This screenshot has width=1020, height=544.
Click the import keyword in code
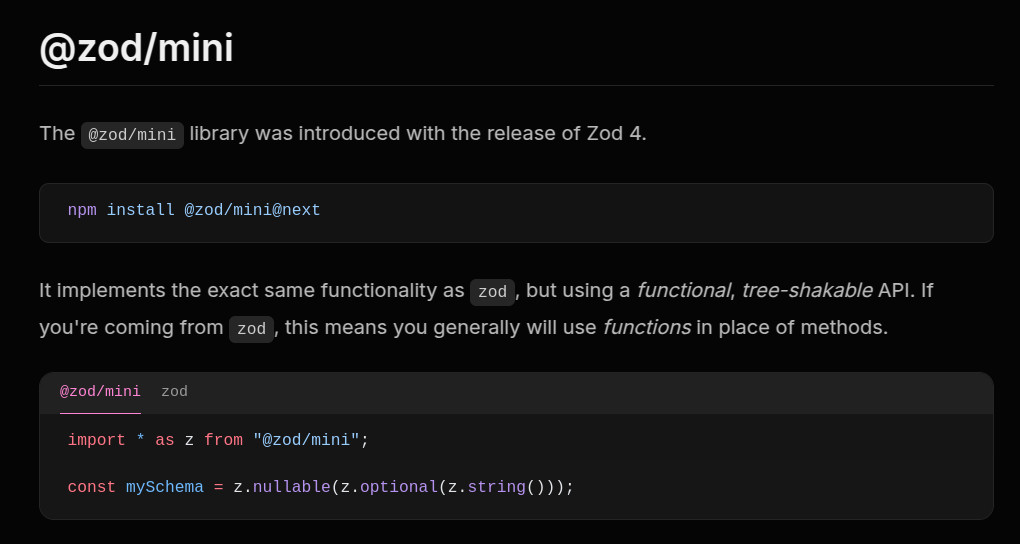tap(96, 441)
